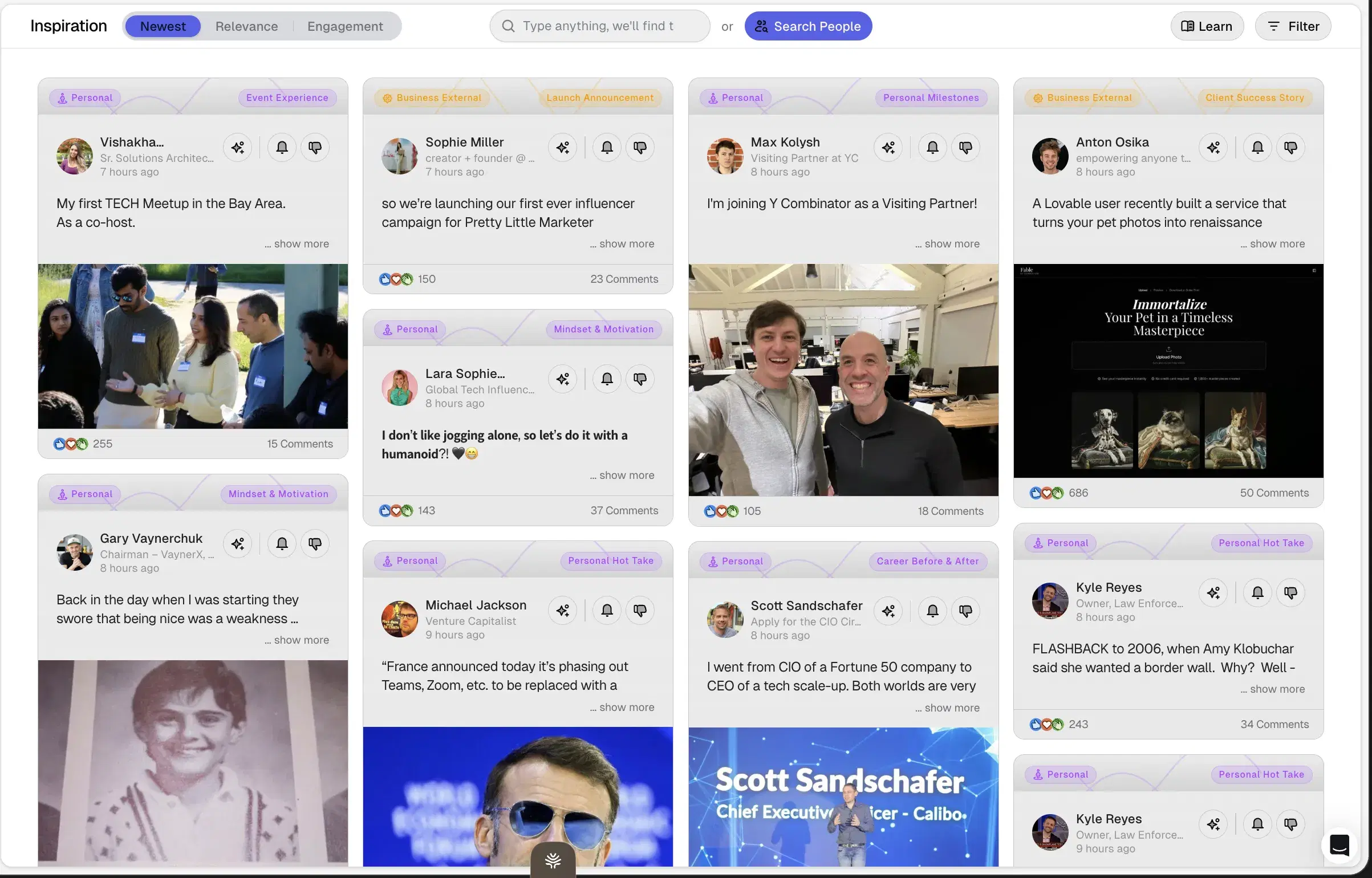Open the Filter options

(1293, 26)
